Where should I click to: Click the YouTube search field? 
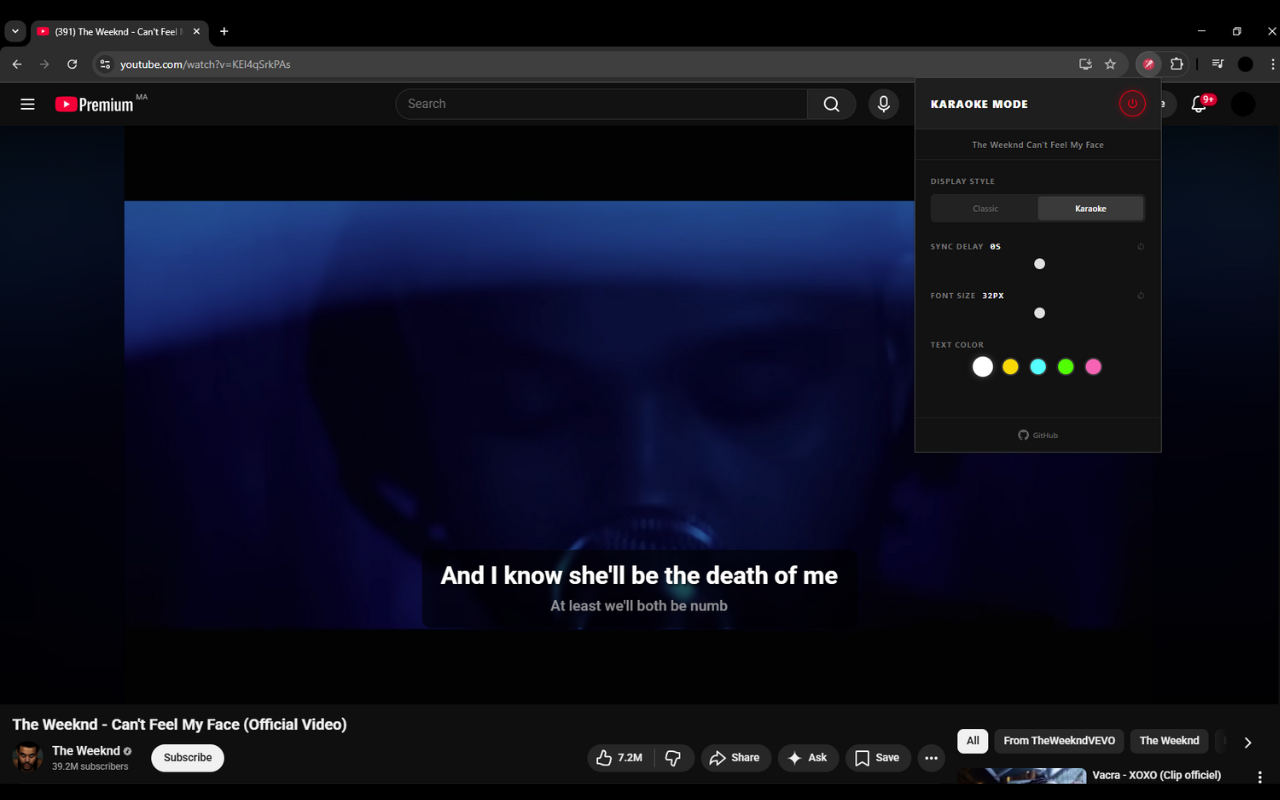point(601,104)
